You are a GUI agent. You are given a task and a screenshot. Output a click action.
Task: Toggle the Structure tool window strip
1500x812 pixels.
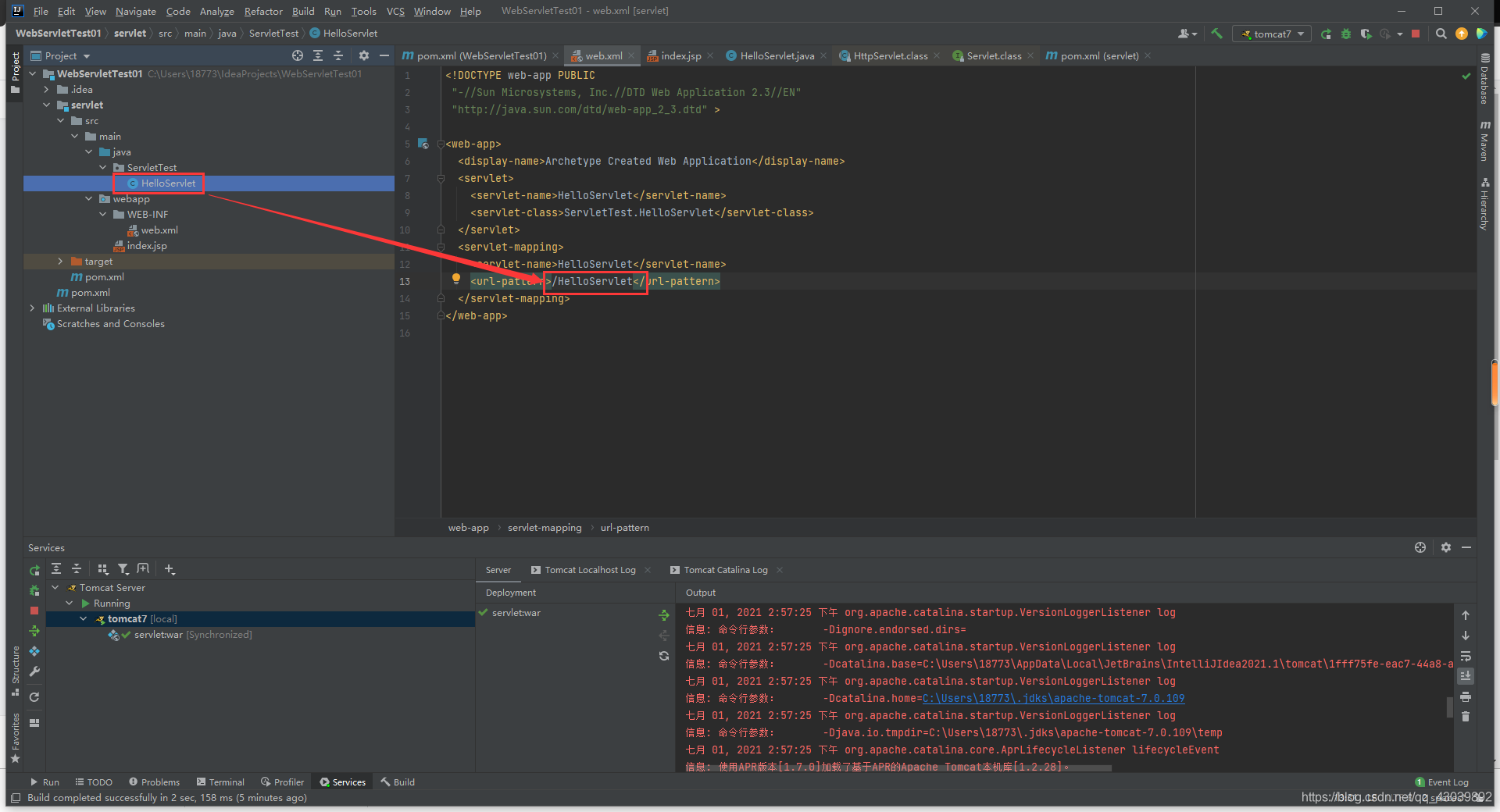[15, 671]
